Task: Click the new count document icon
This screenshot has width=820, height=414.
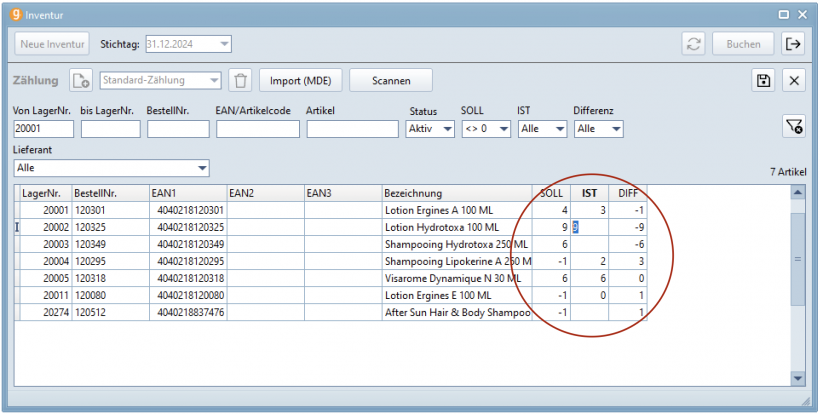Action: coord(80,81)
